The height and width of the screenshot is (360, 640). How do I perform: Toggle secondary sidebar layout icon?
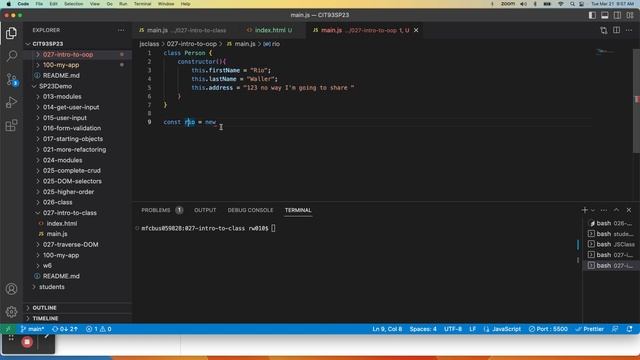pos(618,15)
